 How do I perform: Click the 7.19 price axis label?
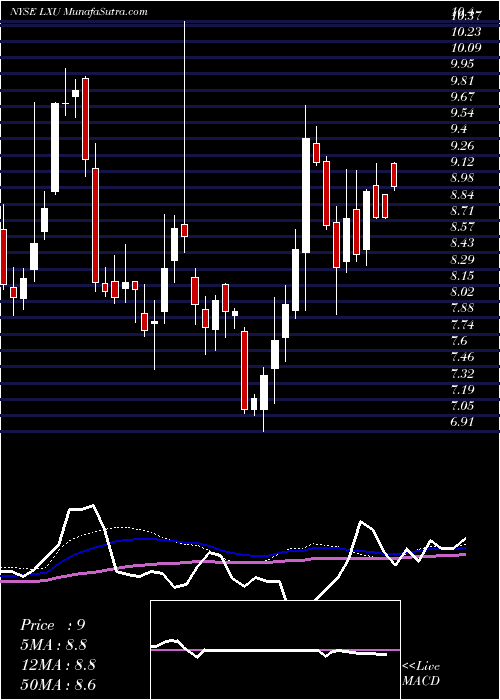(x=464, y=390)
